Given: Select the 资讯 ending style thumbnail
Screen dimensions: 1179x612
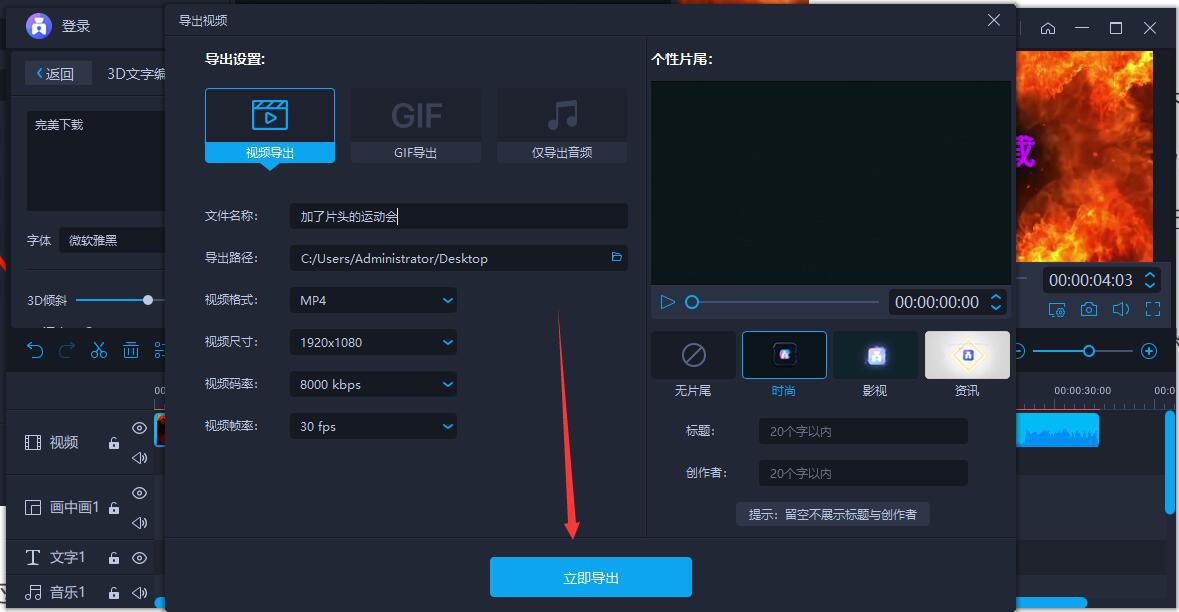Looking at the screenshot, I should [967, 355].
